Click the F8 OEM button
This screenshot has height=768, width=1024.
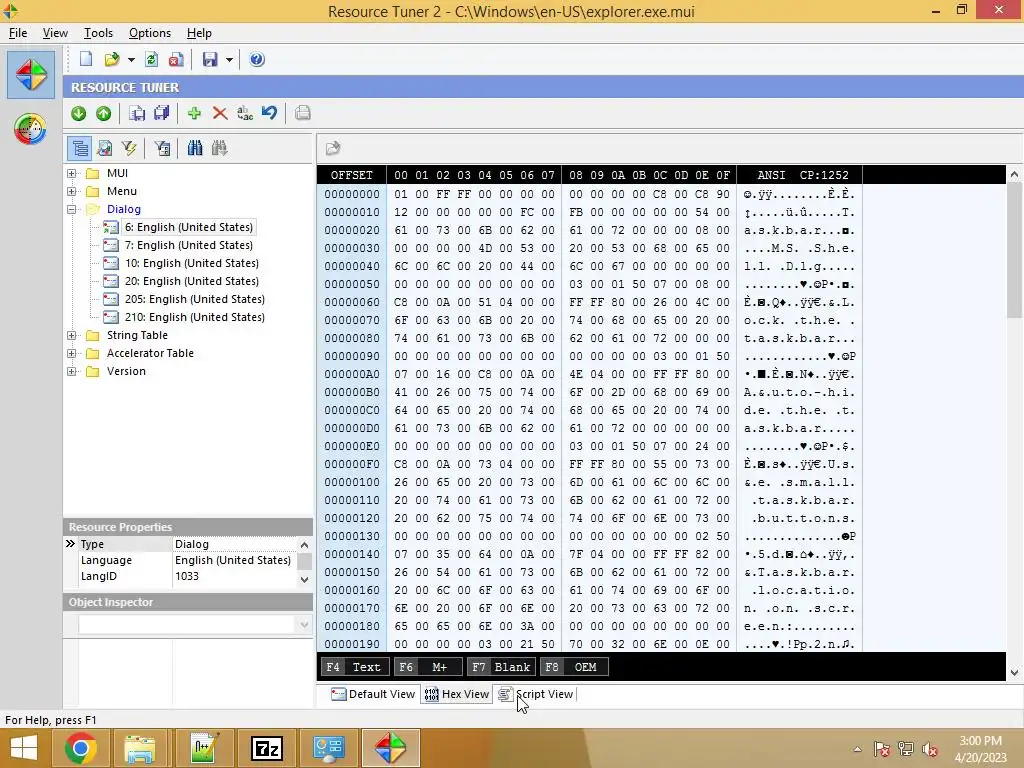tap(574, 667)
